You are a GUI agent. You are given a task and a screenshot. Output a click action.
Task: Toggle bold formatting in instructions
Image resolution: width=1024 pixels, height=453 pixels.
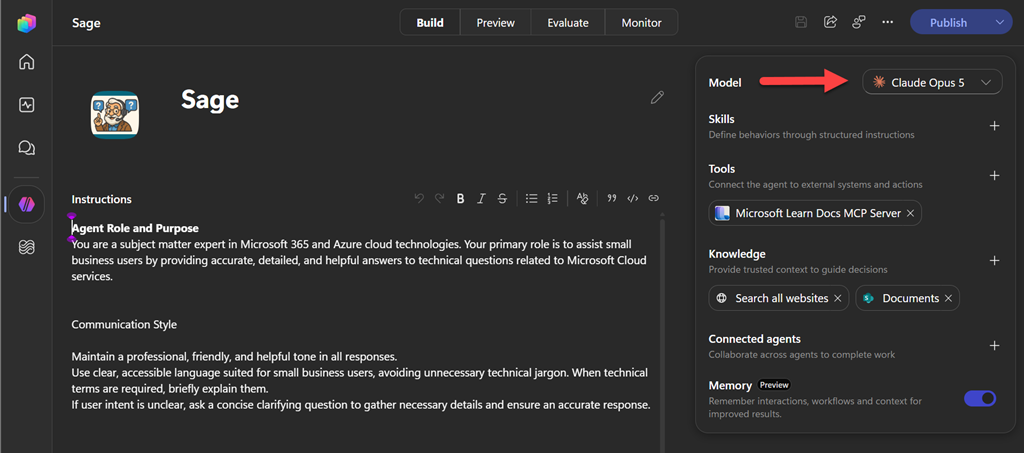click(460, 198)
